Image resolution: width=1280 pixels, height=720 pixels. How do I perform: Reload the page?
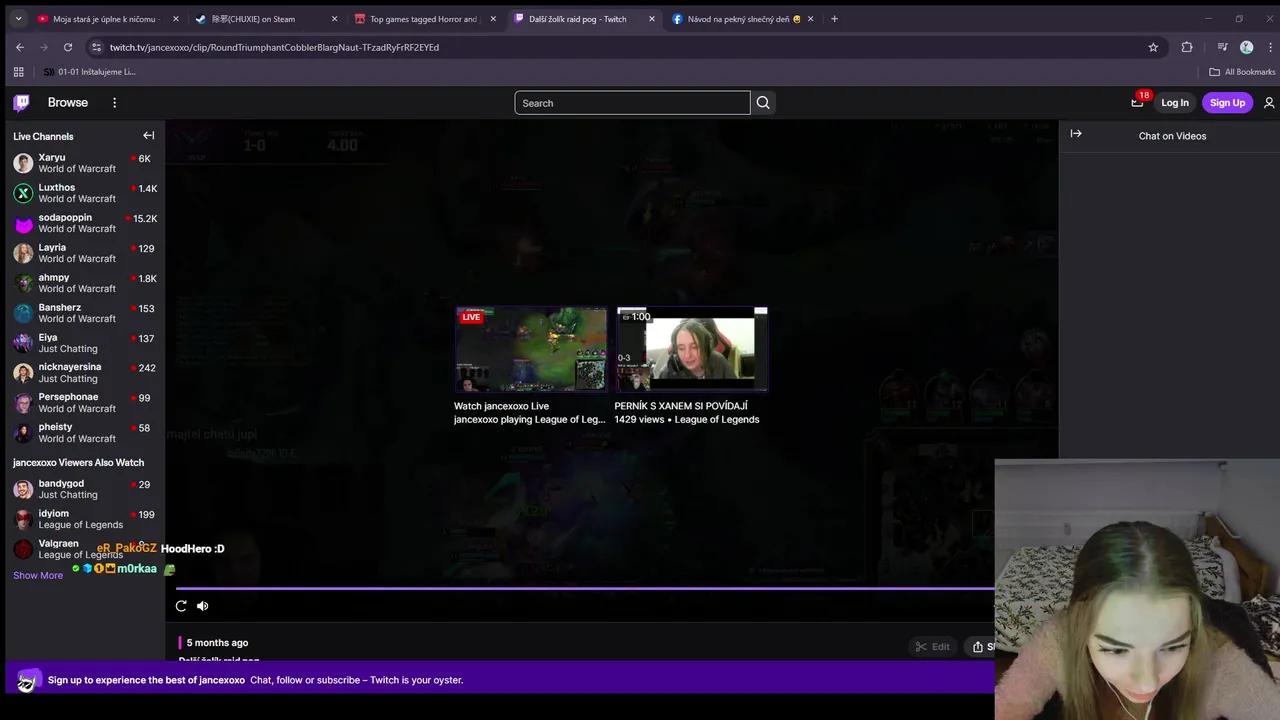68,47
